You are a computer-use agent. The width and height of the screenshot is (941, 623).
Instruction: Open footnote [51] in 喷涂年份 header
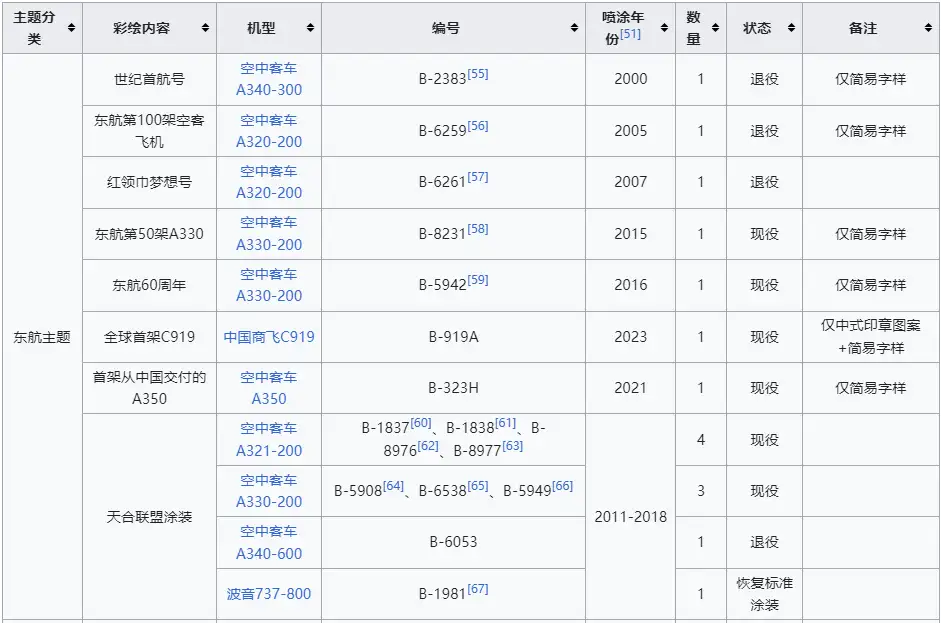click(630, 34)
